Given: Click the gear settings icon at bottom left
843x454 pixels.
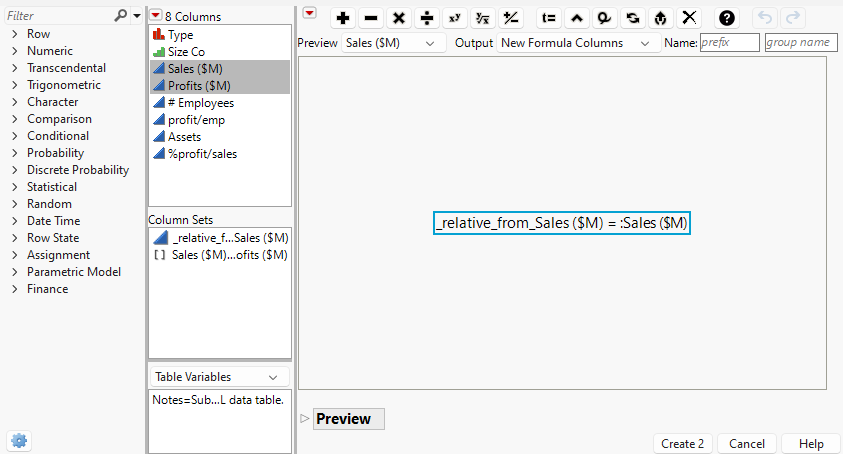Looking at the screenshot, I should pos(19,441).
